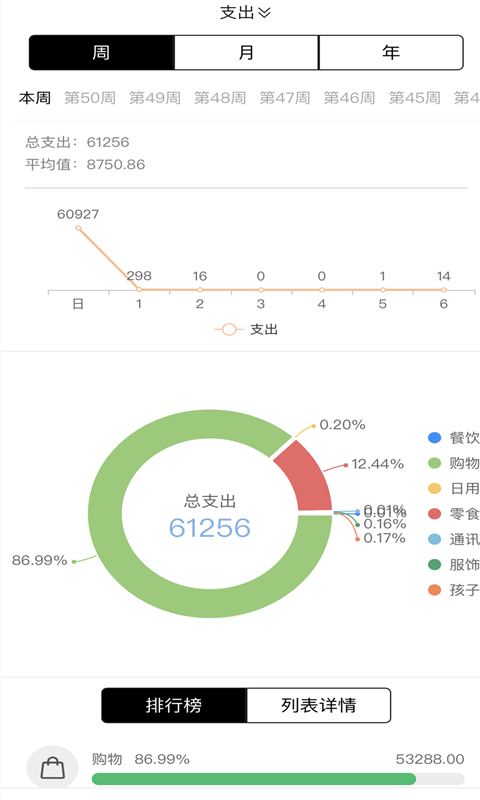Image resolution: width=480 pixels, height=800 pixels.
Task: Click the 购物 green progress bar
Action: tap(254, 779)
